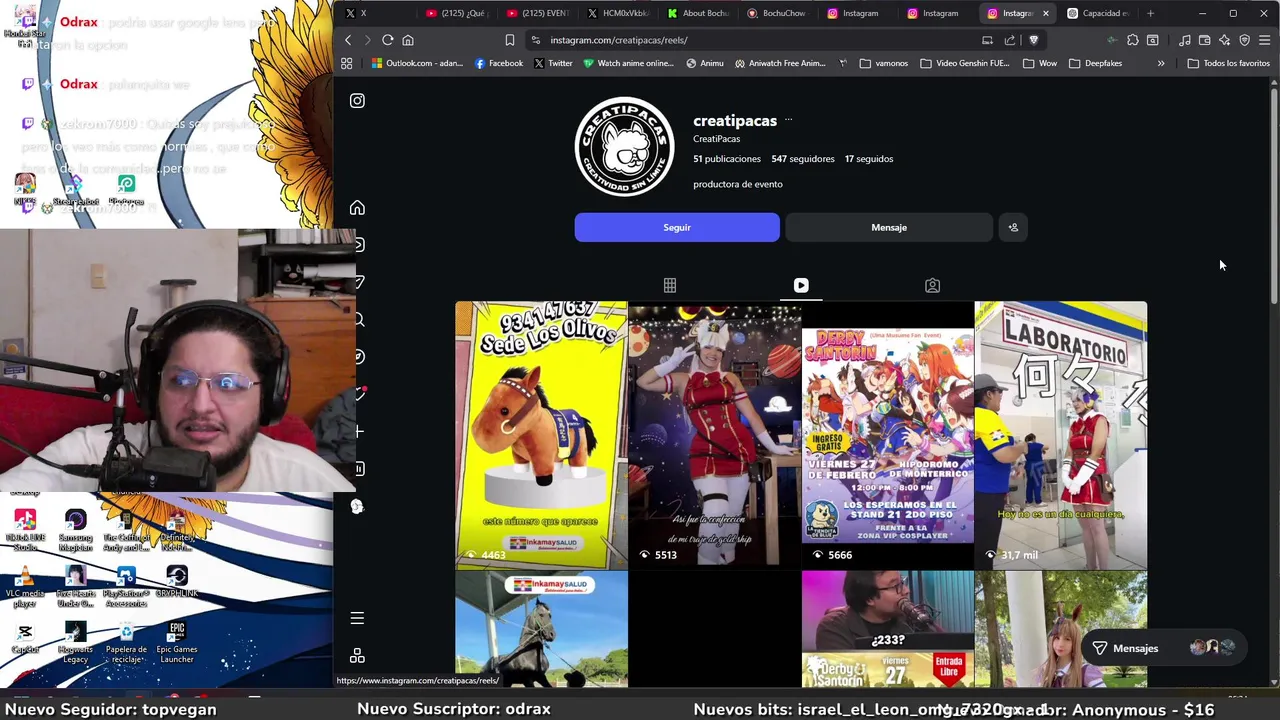The height and width of the screenshot is (720, 1280).
Task: Open the red costume reel with 5513 views
Action: [x=714, y=435]
